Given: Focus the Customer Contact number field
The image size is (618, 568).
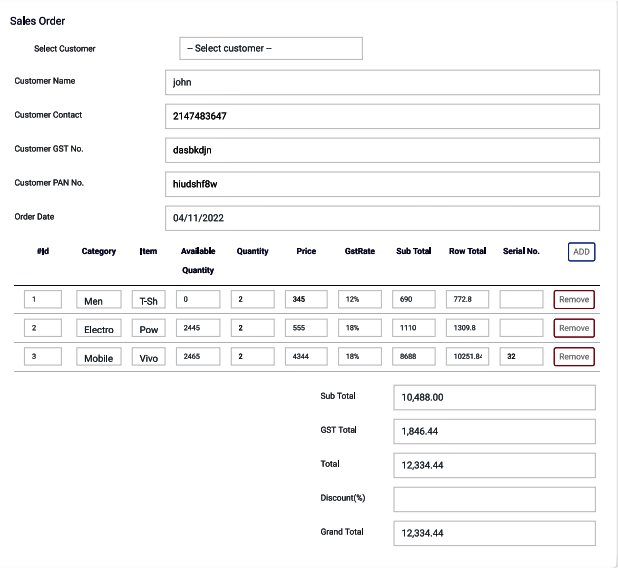Looking at the screenshot, I should tap(382, 116).
